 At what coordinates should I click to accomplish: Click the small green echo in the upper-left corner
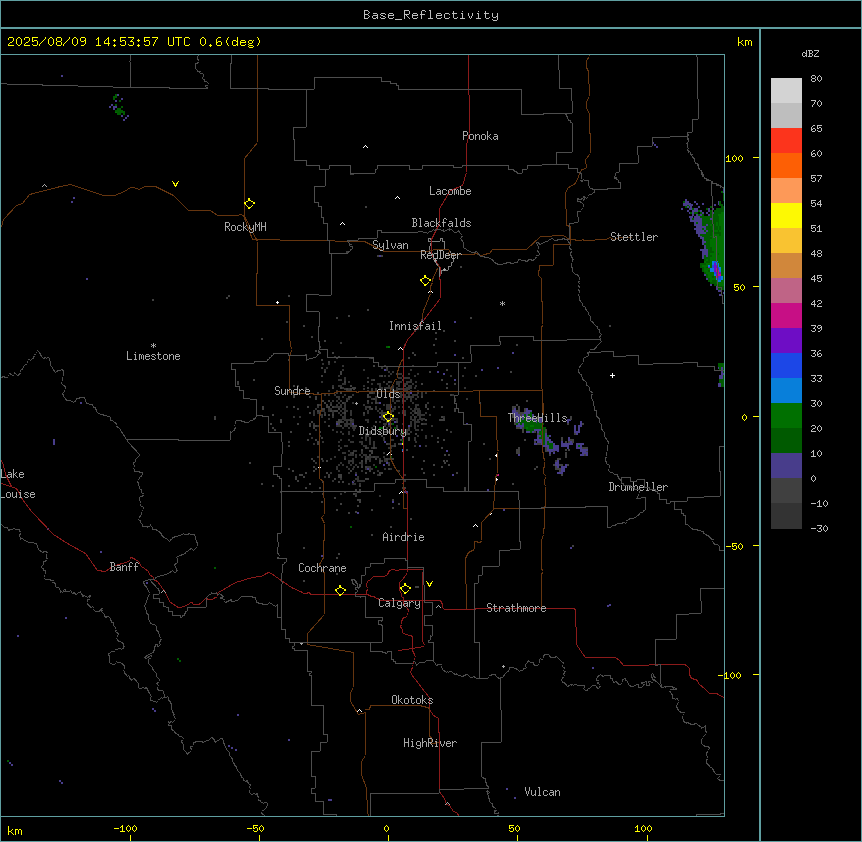coord(117,106)
